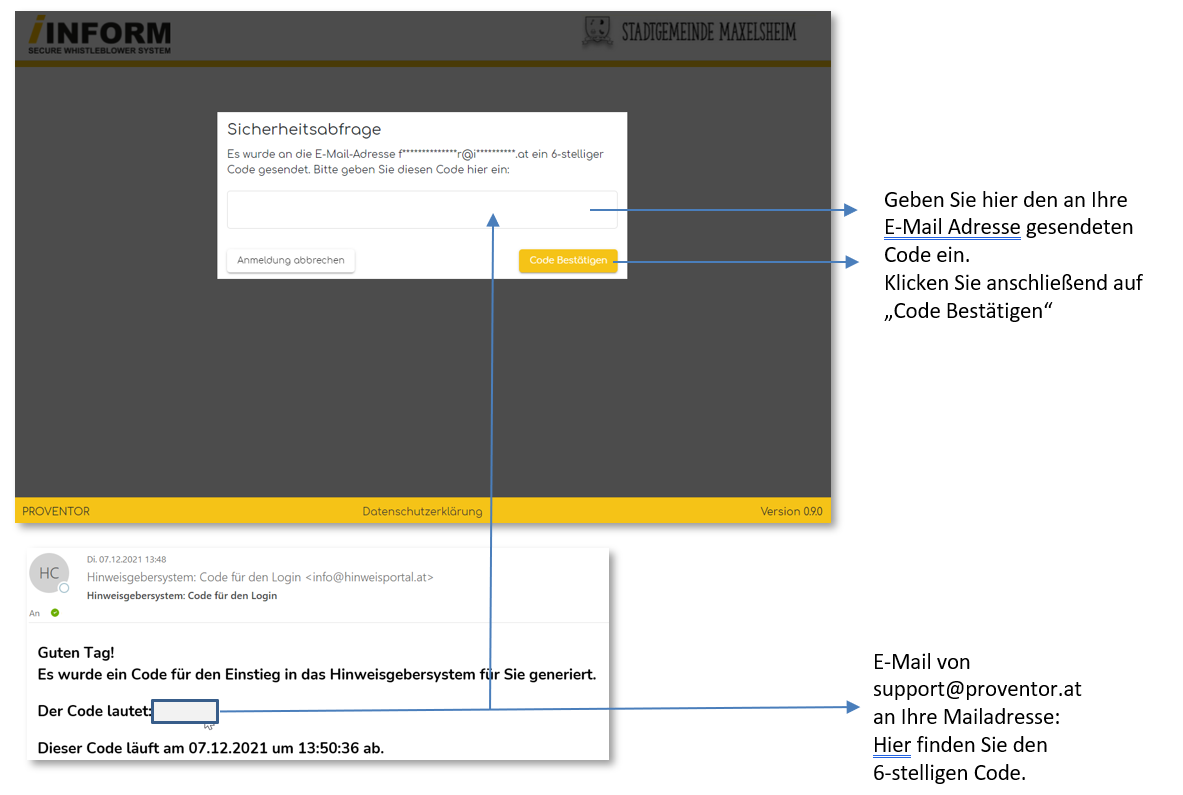Click the e-mail date Di. 07.12.2021
The image size is (1183, 795).
coord(126,560)
